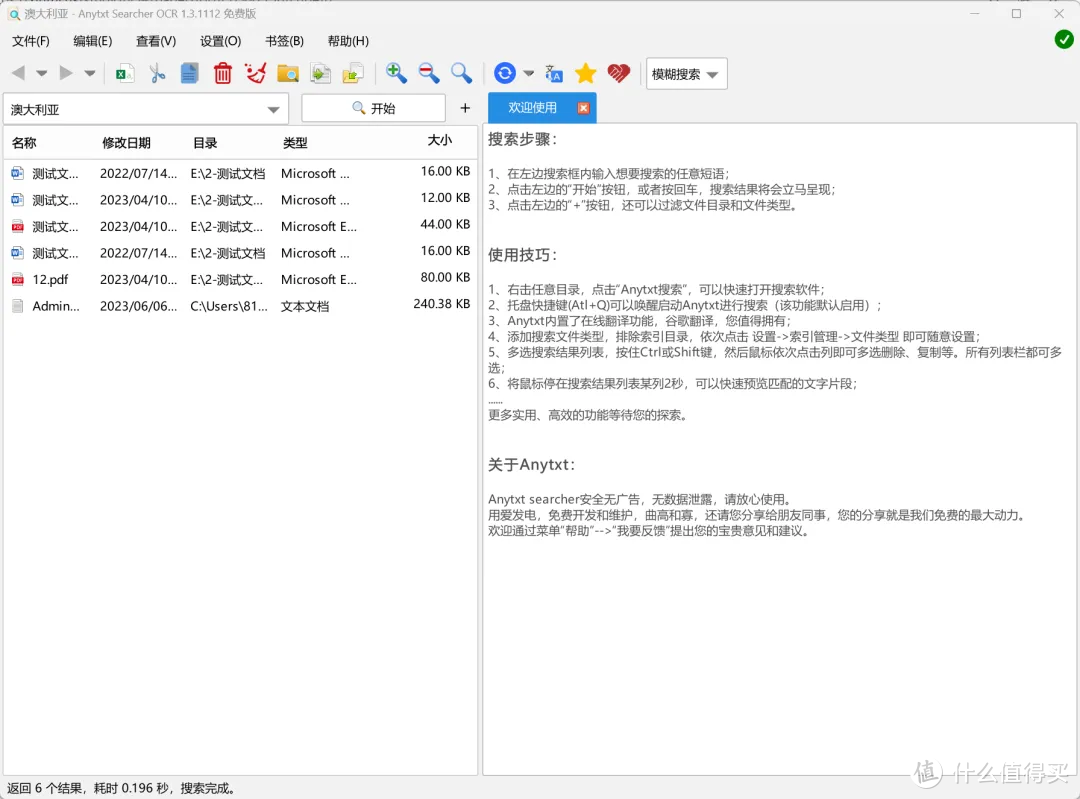Open the 模糊搜索 search mode dropdown
1080x799 pixels.
[686, 74]
